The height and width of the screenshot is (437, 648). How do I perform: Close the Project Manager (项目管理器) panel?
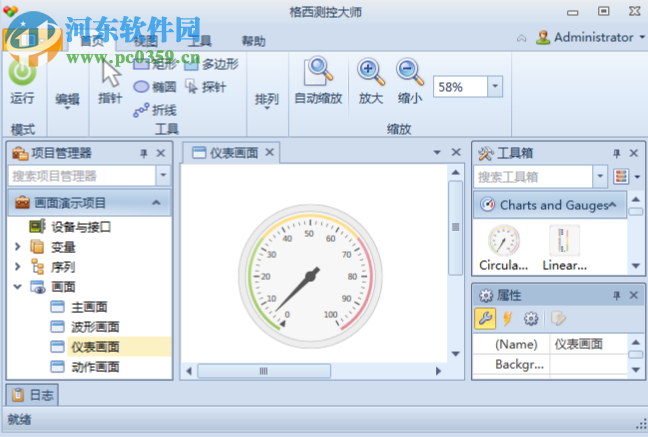click(161, 153)
